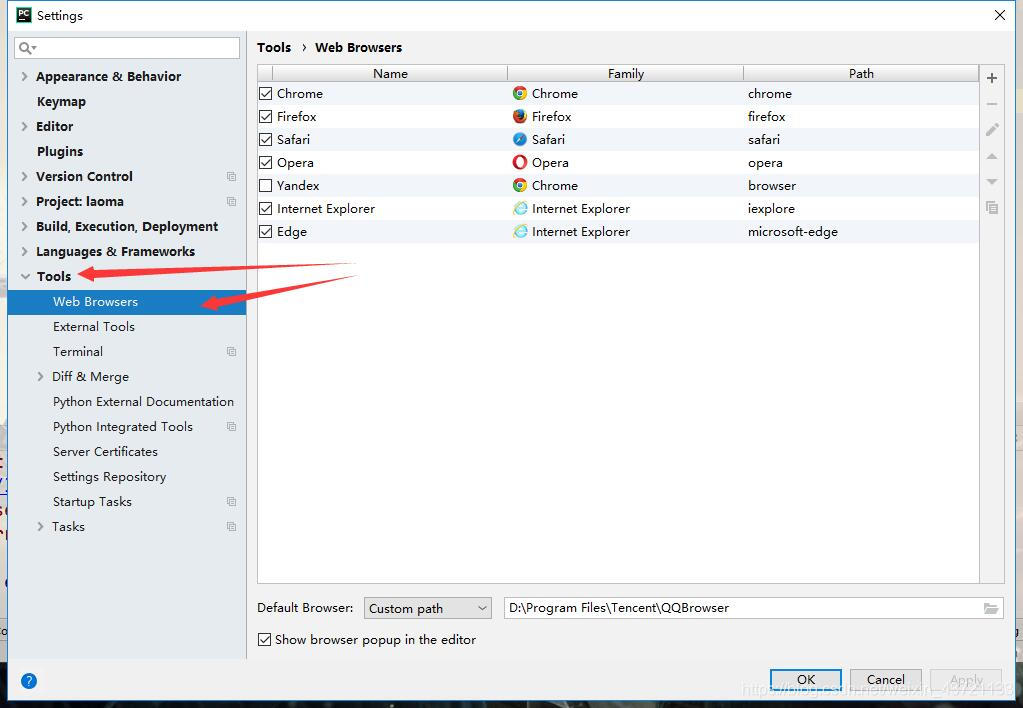Select Server Certificates item

pyautogui.click(x=105, y=452)
